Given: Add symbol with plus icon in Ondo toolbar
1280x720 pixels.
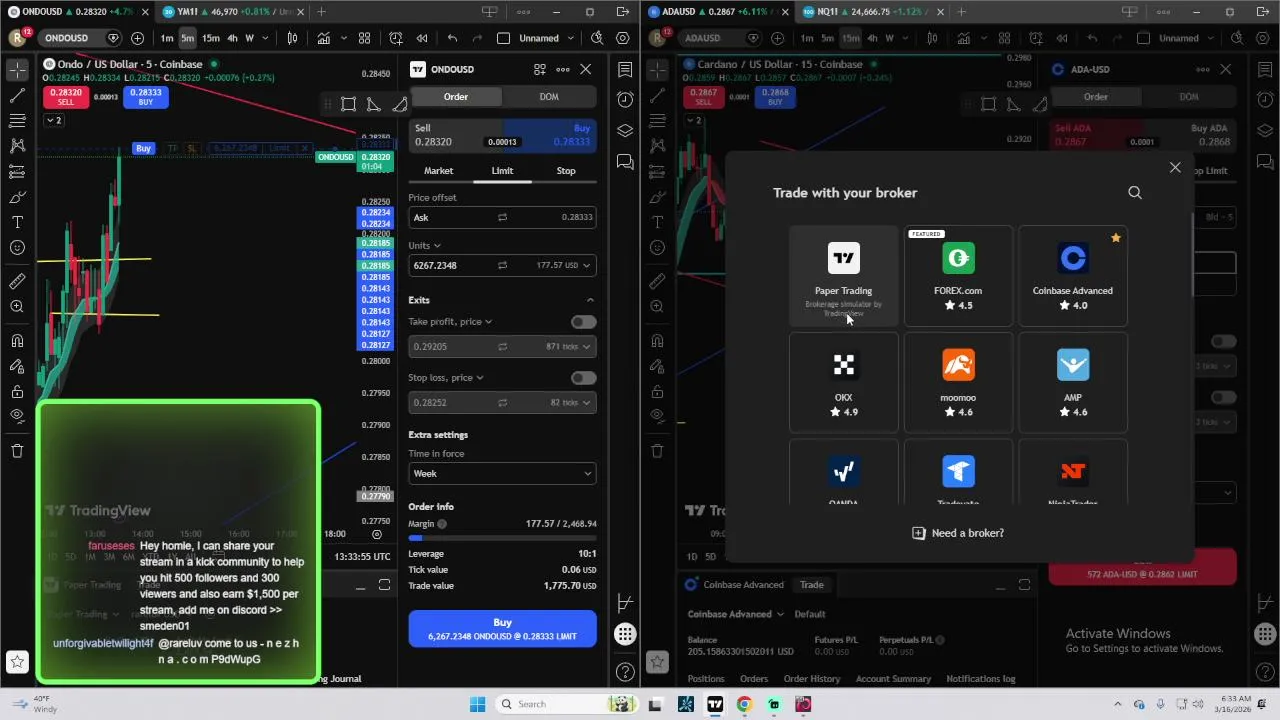Looking at the screenshot, I should (137, 38).
